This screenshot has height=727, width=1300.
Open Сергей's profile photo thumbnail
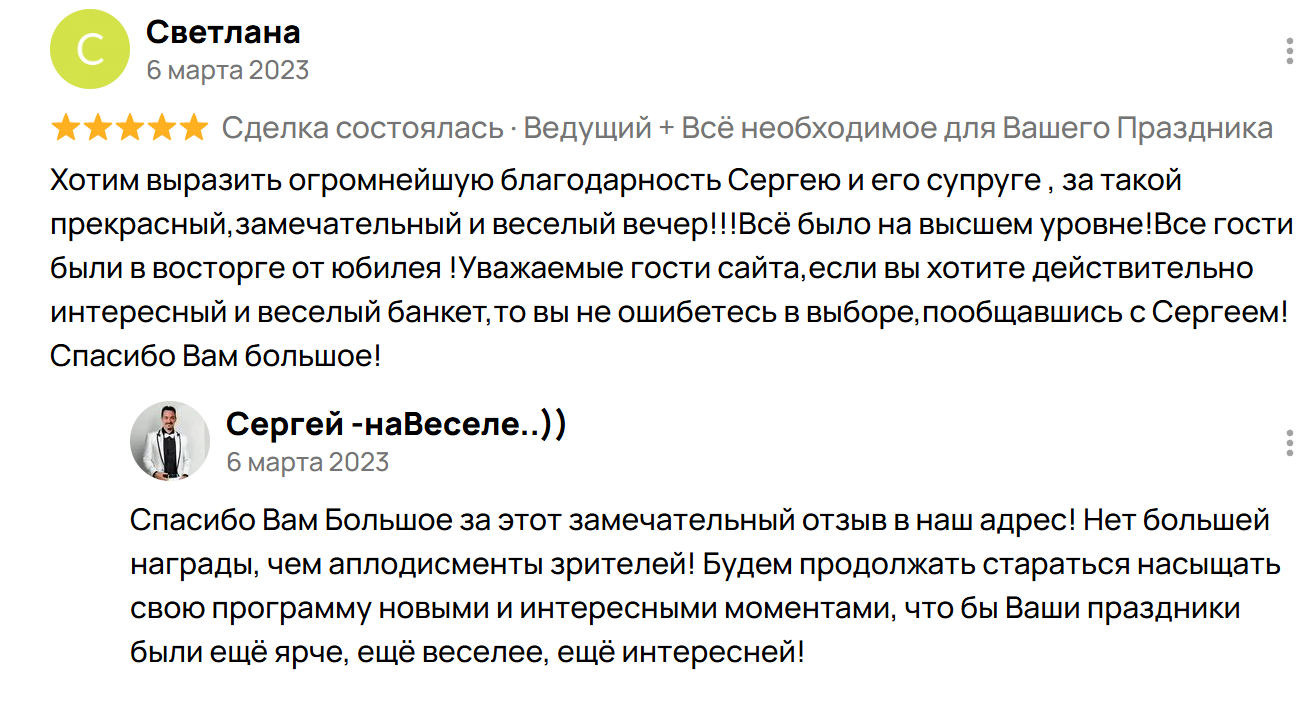(x=170, y=441)
